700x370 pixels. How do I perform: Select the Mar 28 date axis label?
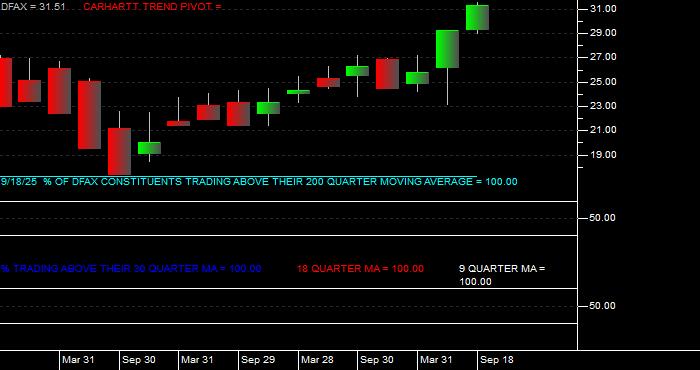(317, 360)
